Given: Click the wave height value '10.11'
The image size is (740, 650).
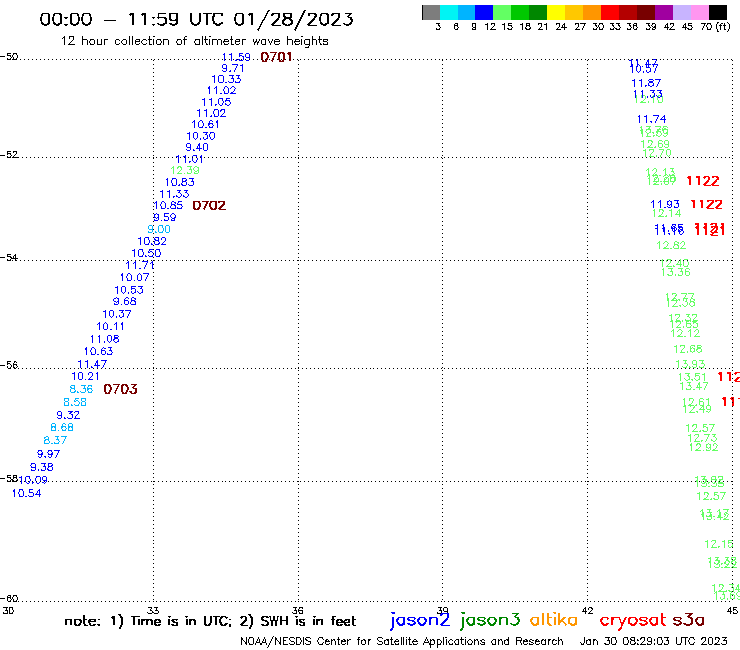Looking at the screenshot, I should [x=110, y=327].
